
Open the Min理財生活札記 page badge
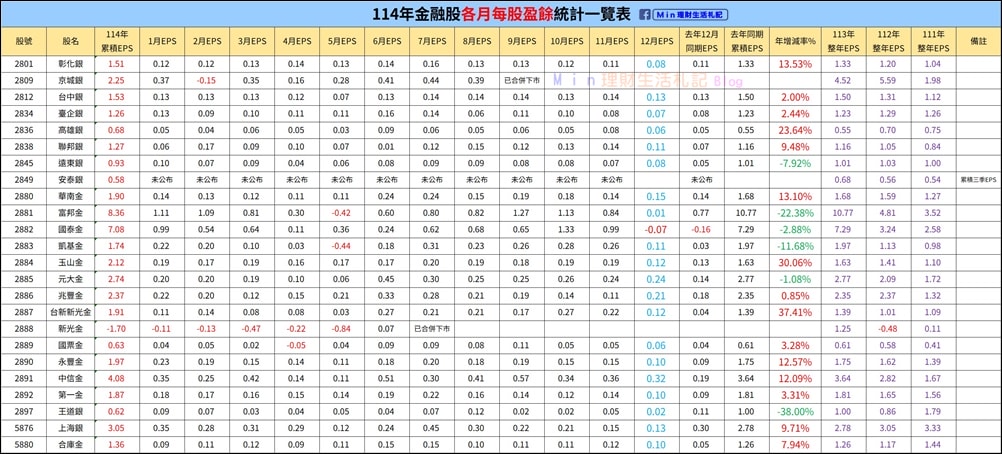pyautogui.click(x=690, y=14)
